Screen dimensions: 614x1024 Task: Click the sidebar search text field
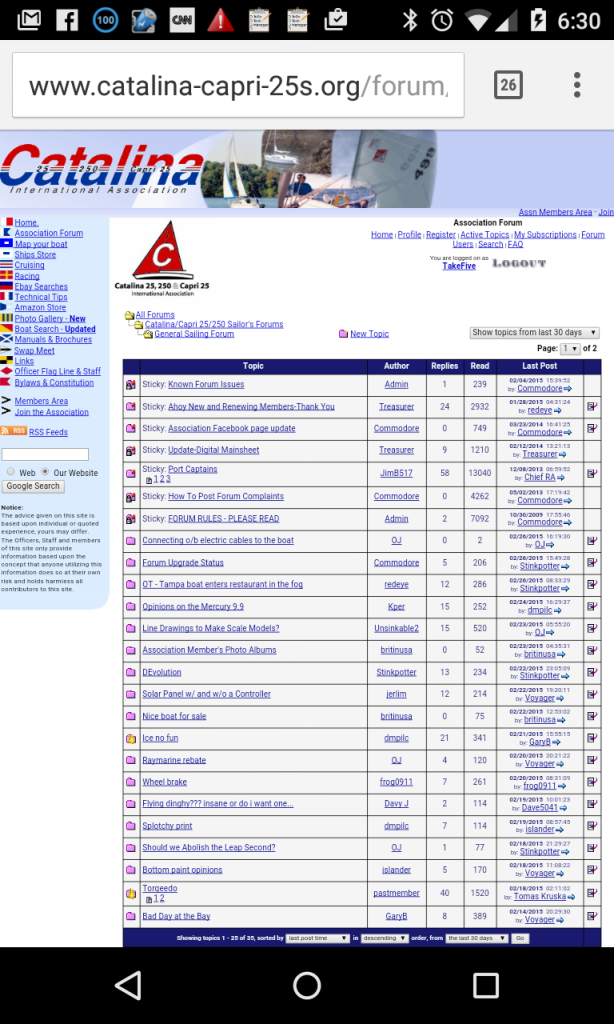(x=46, y=455)
